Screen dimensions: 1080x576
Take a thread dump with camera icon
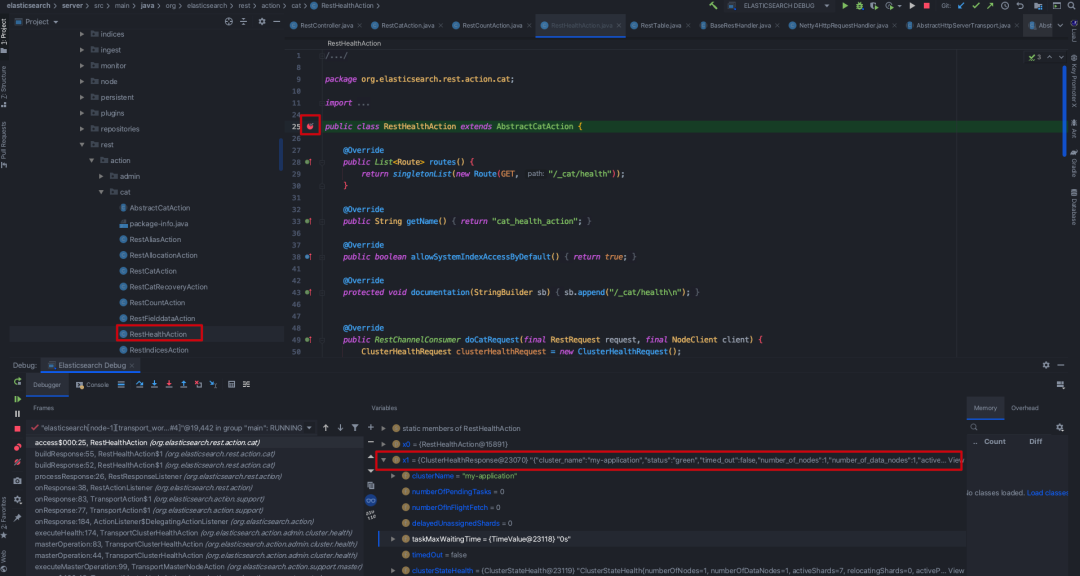(17, 481)
